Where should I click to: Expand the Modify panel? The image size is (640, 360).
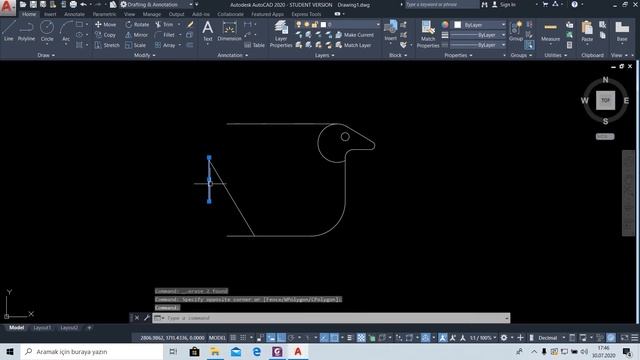(144, 55)
